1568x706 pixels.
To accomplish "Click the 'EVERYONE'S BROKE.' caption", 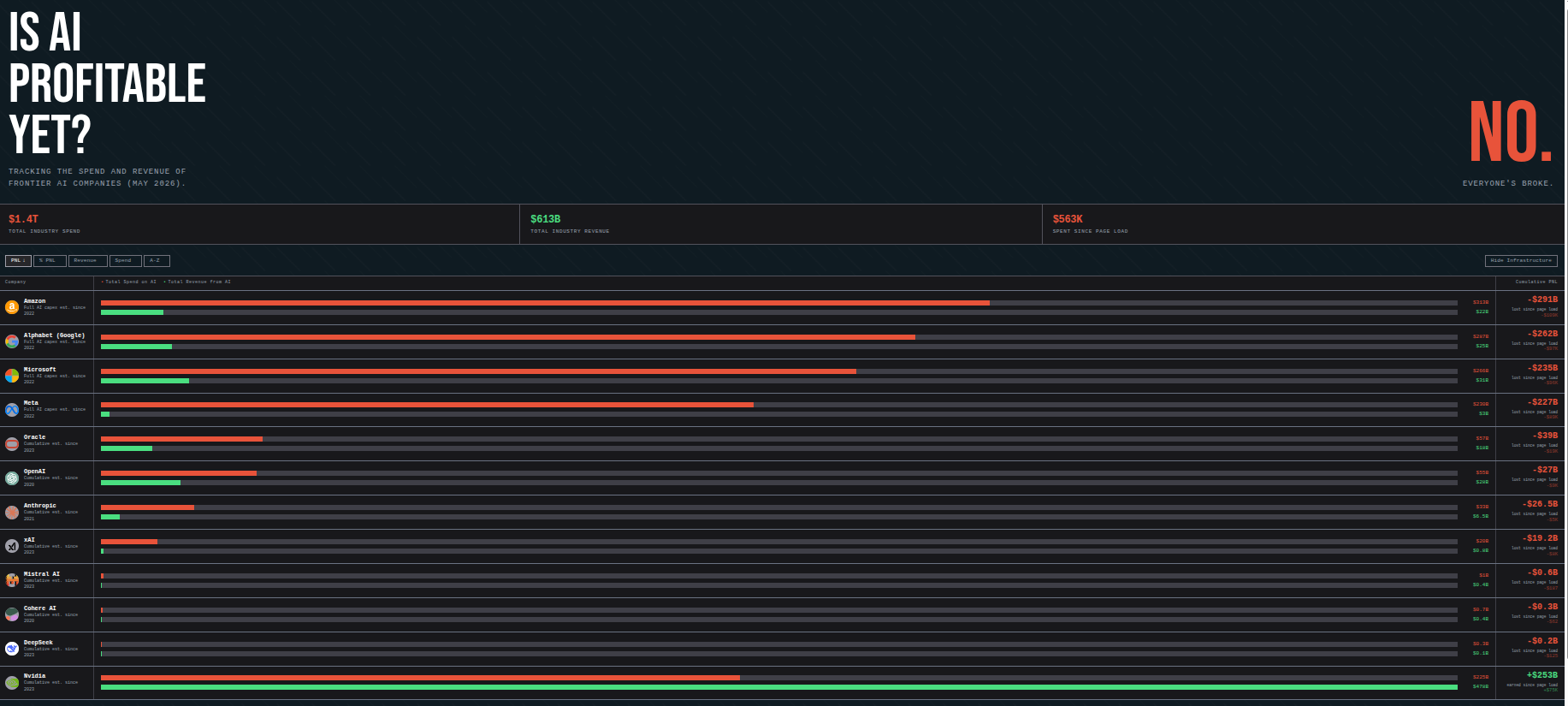I will [x=1507, y=183].
